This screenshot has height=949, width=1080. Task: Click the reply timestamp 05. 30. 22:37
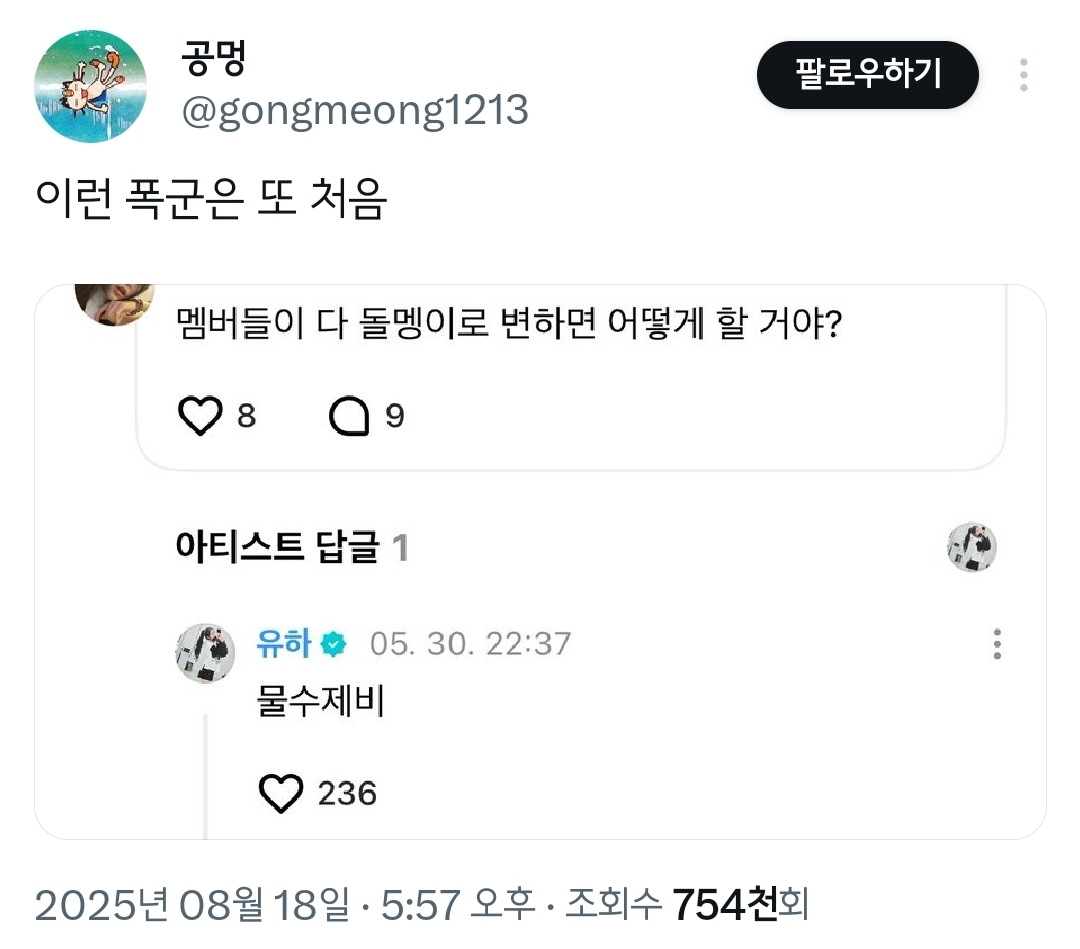(470, 644)
